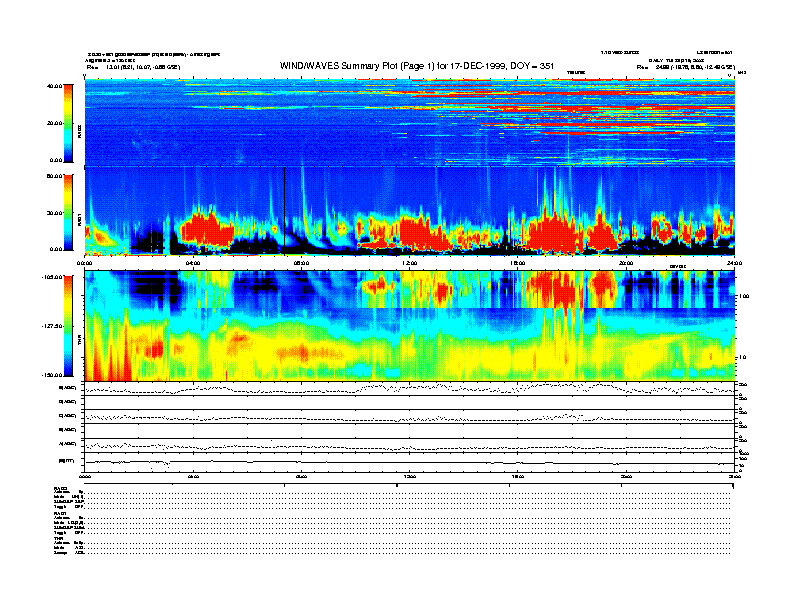Click the RAD2 intensity color bar
This screenshot has width=792, height=612.
click(68, 123)
